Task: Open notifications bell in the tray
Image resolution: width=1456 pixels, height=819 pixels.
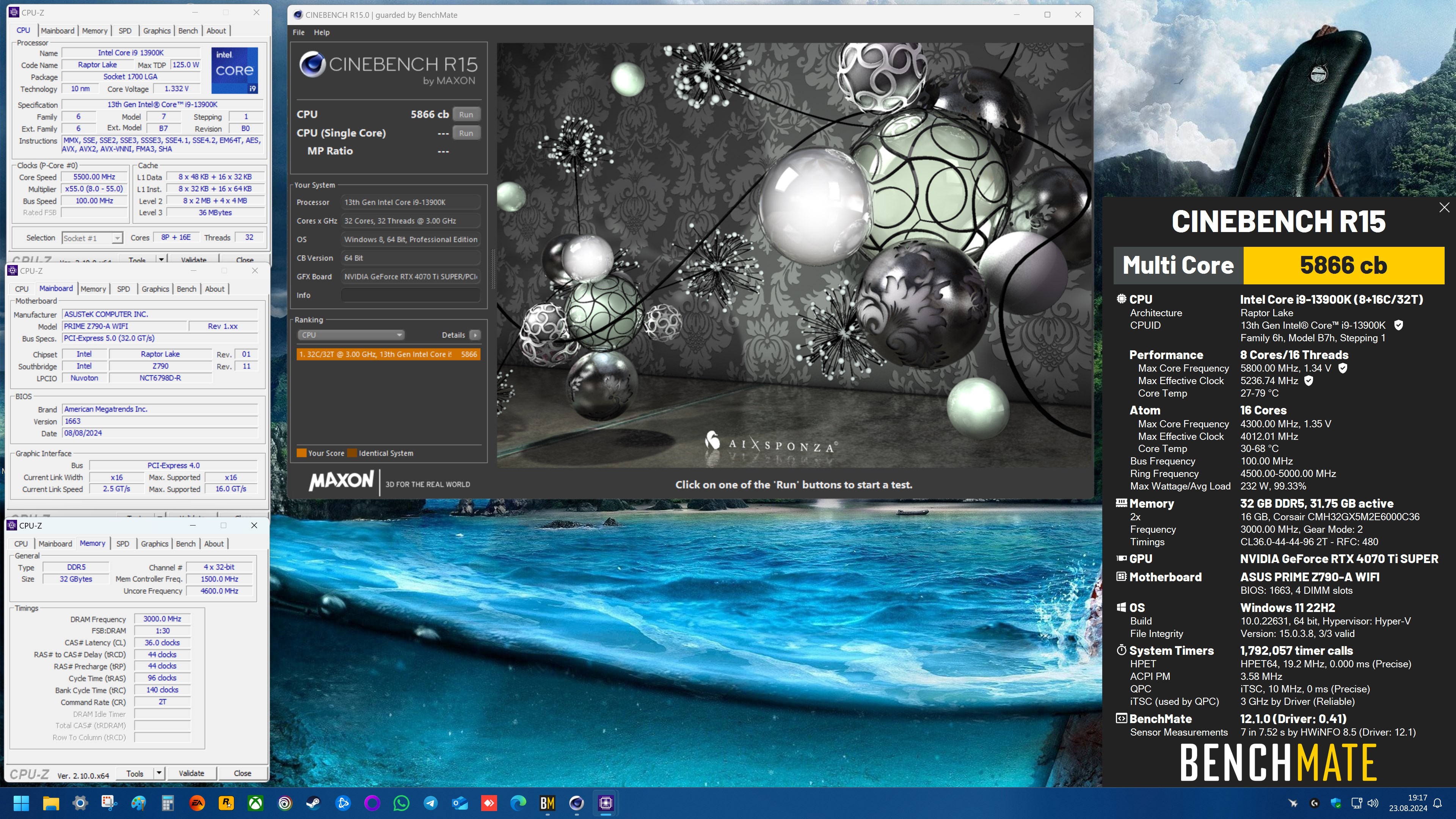Action: click(1438, 803)
